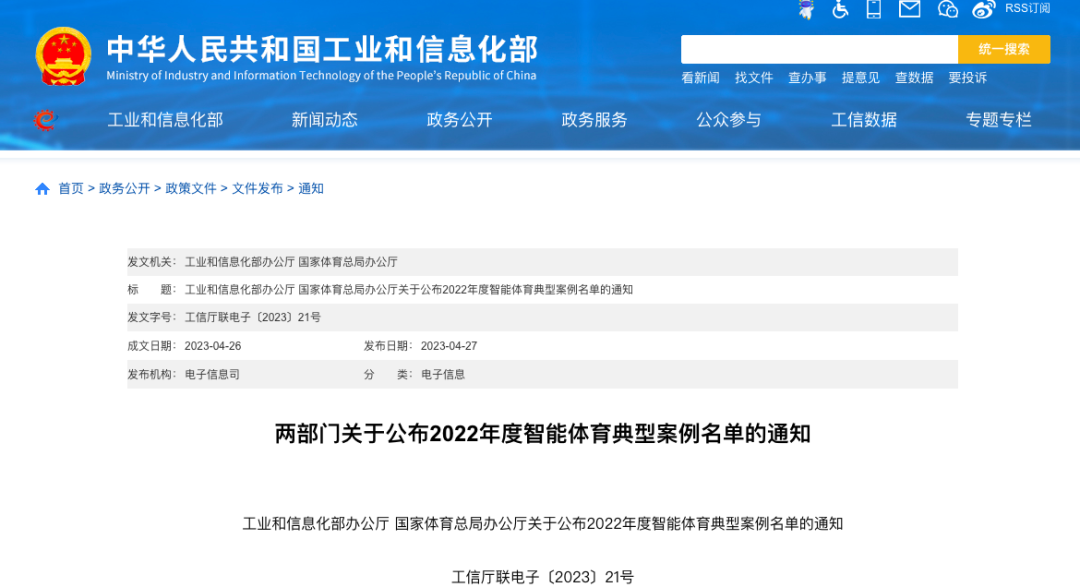The image size is (1080, 587).
Task: Open 工信数据 nav menu
Action: (864, 120)
